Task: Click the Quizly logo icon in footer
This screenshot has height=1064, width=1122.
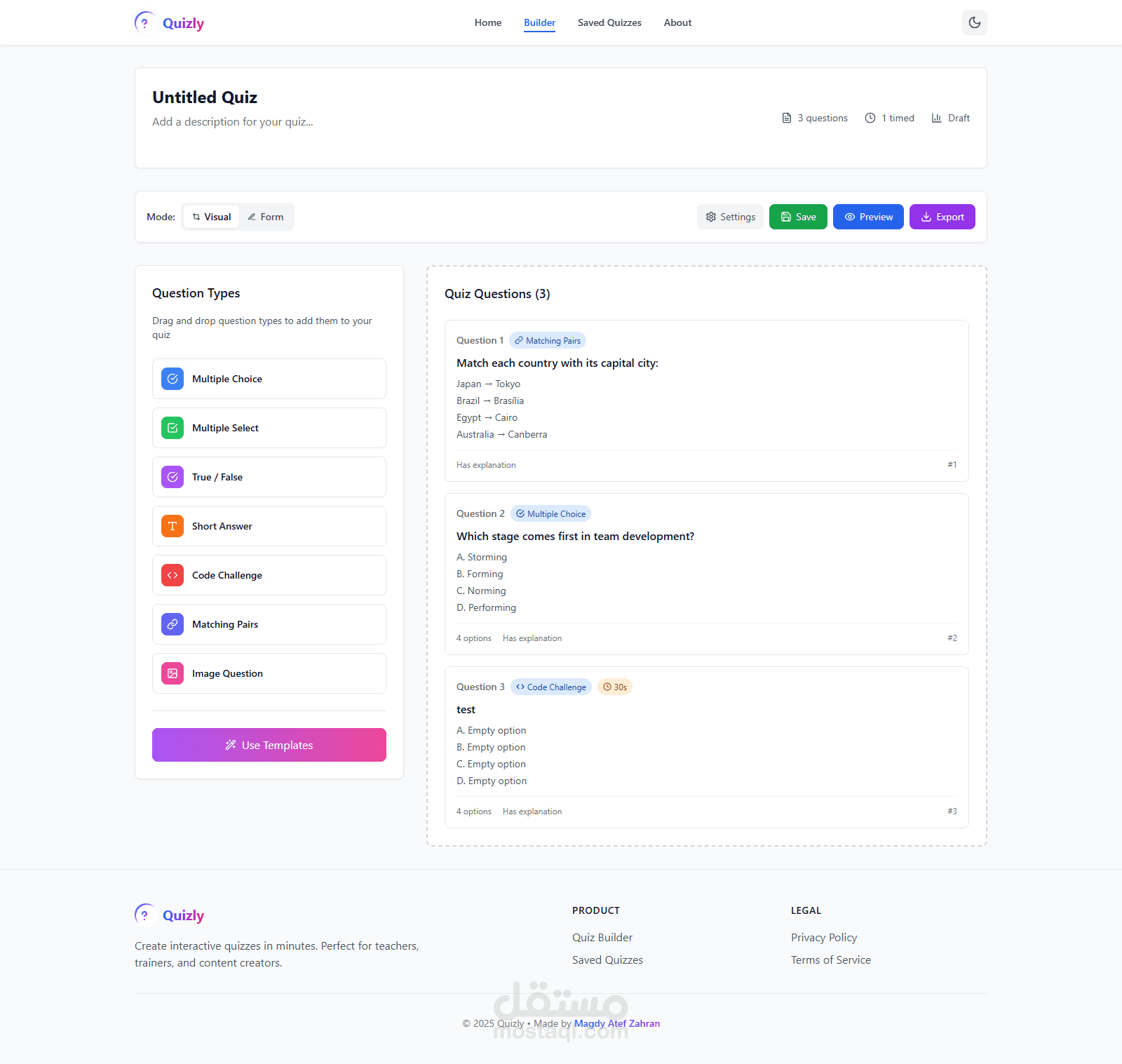Action: pyautogui.click(x=145, y=915)
